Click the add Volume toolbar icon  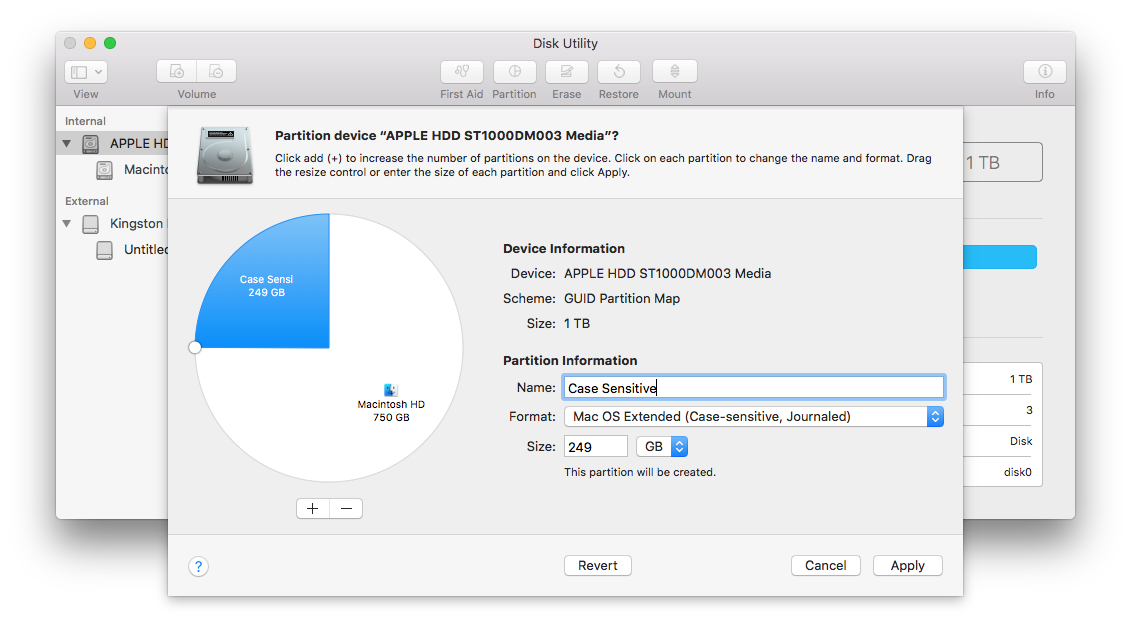(177, 71)
